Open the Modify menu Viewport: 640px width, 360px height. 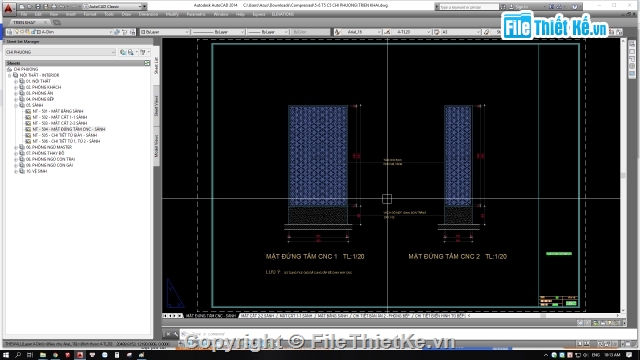point(172,14)
